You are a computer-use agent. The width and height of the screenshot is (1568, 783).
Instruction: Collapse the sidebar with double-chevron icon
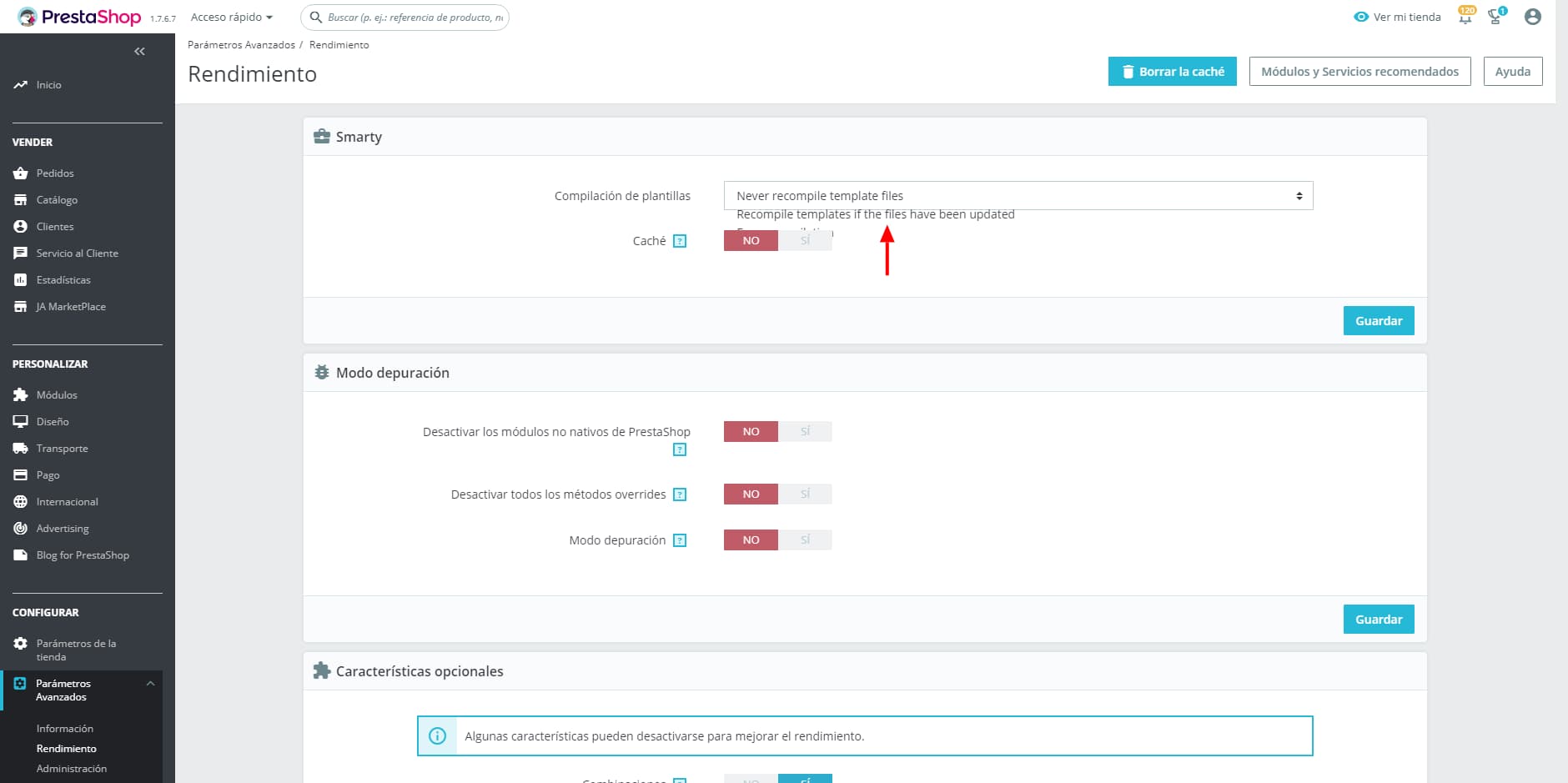(139, 52)
